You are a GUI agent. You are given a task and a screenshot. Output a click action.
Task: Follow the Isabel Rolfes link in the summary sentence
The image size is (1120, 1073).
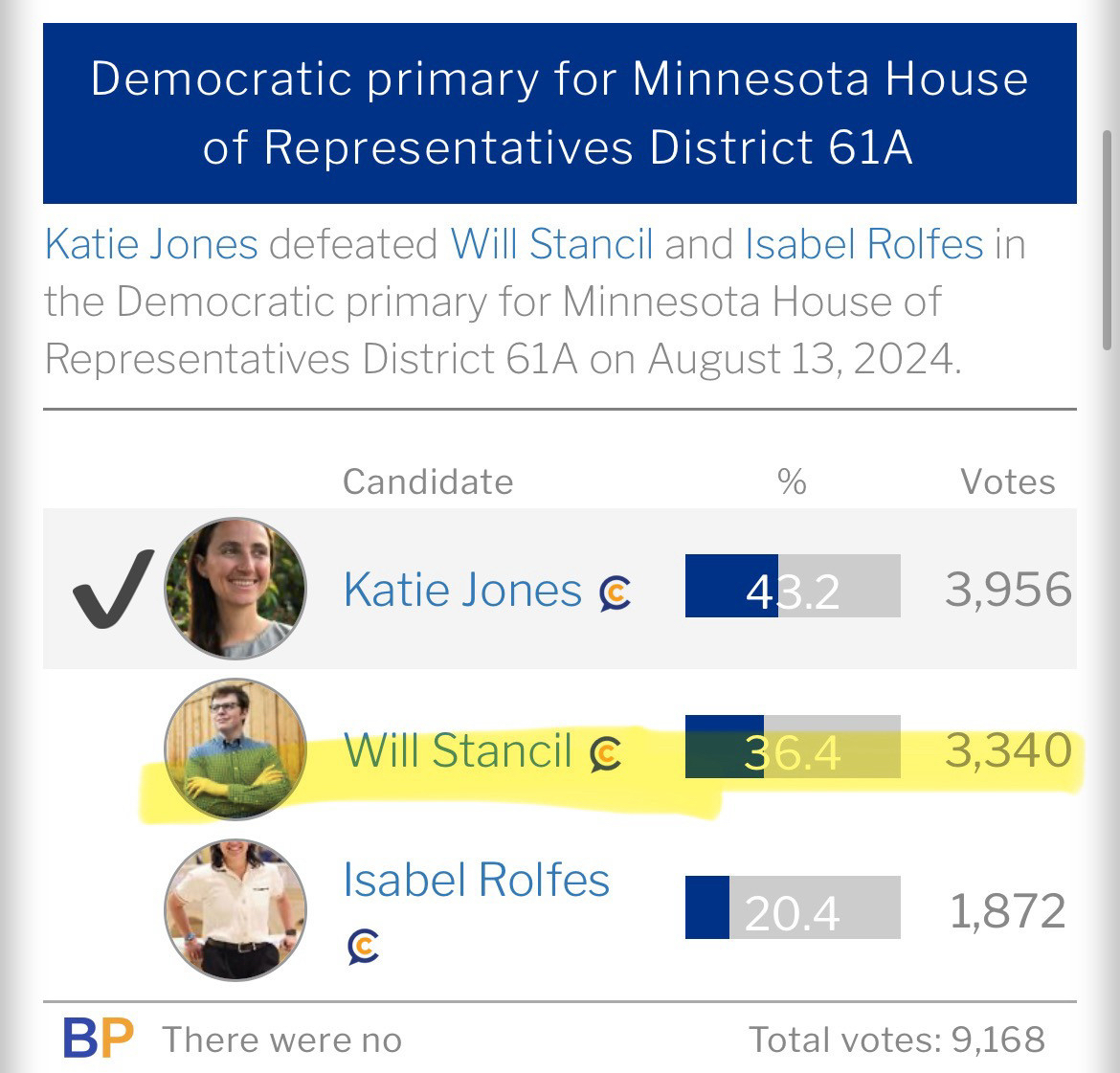tap(863, 244)
